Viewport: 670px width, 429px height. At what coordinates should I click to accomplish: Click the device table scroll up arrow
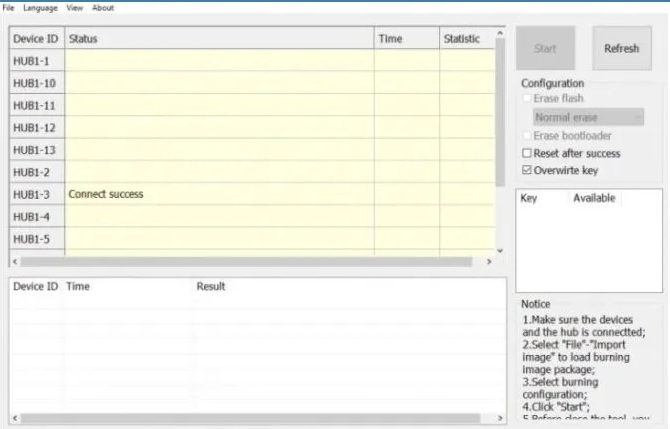(x=500, y=32)
